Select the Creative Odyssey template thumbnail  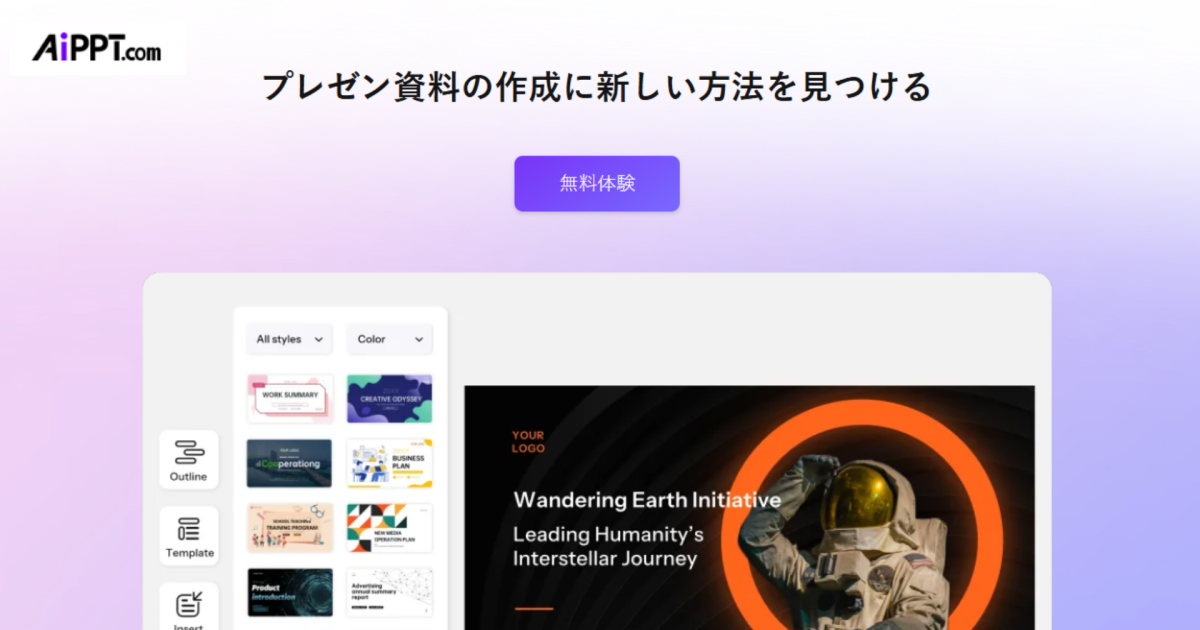click(x=390, y=399)
